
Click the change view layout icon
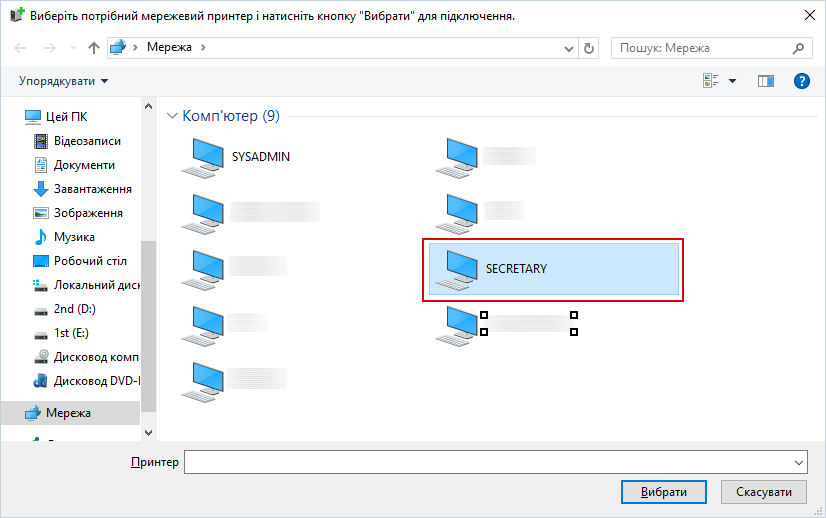[712, 81]
